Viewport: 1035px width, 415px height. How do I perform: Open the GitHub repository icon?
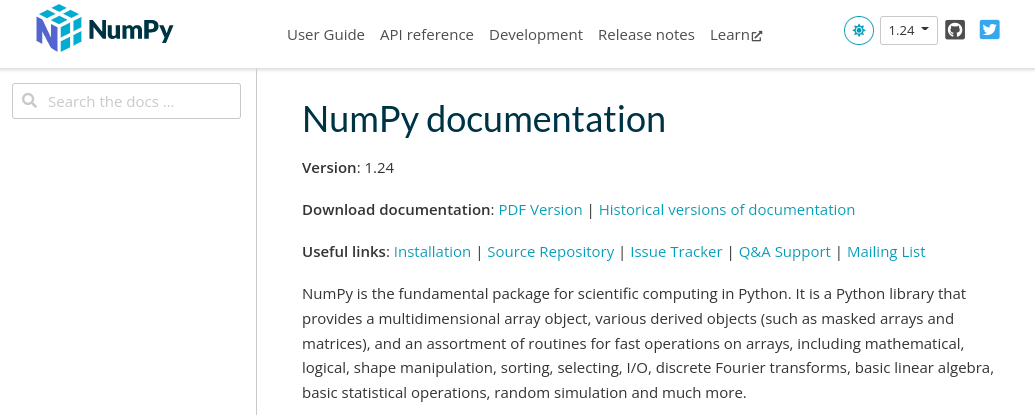955,30
